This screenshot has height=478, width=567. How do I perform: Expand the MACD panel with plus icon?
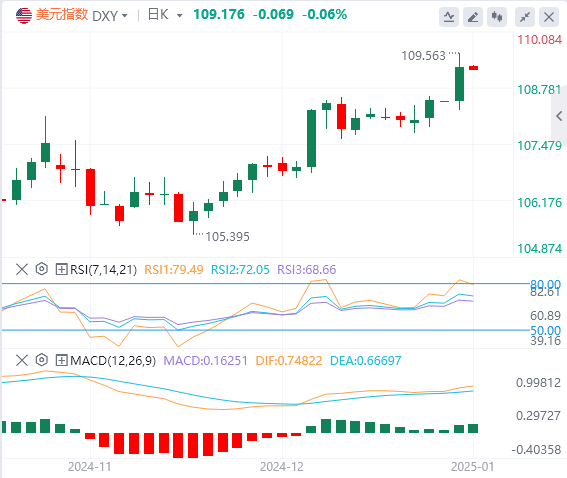click(x=61, y=360)
